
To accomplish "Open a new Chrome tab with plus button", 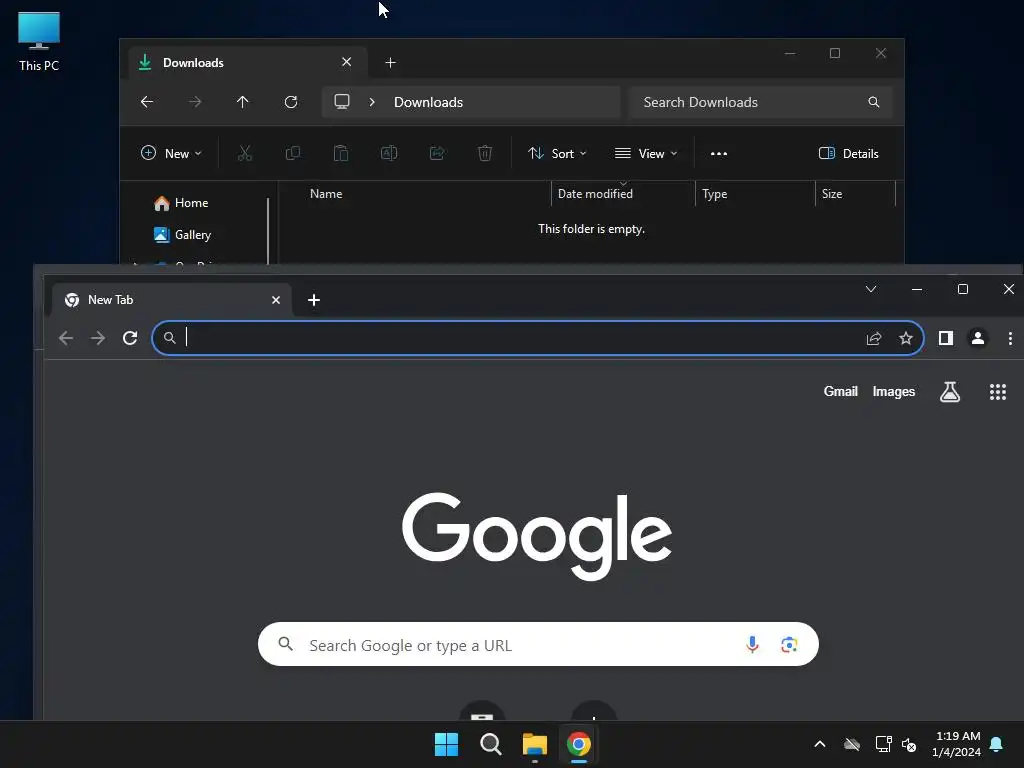I will point(313,300).
